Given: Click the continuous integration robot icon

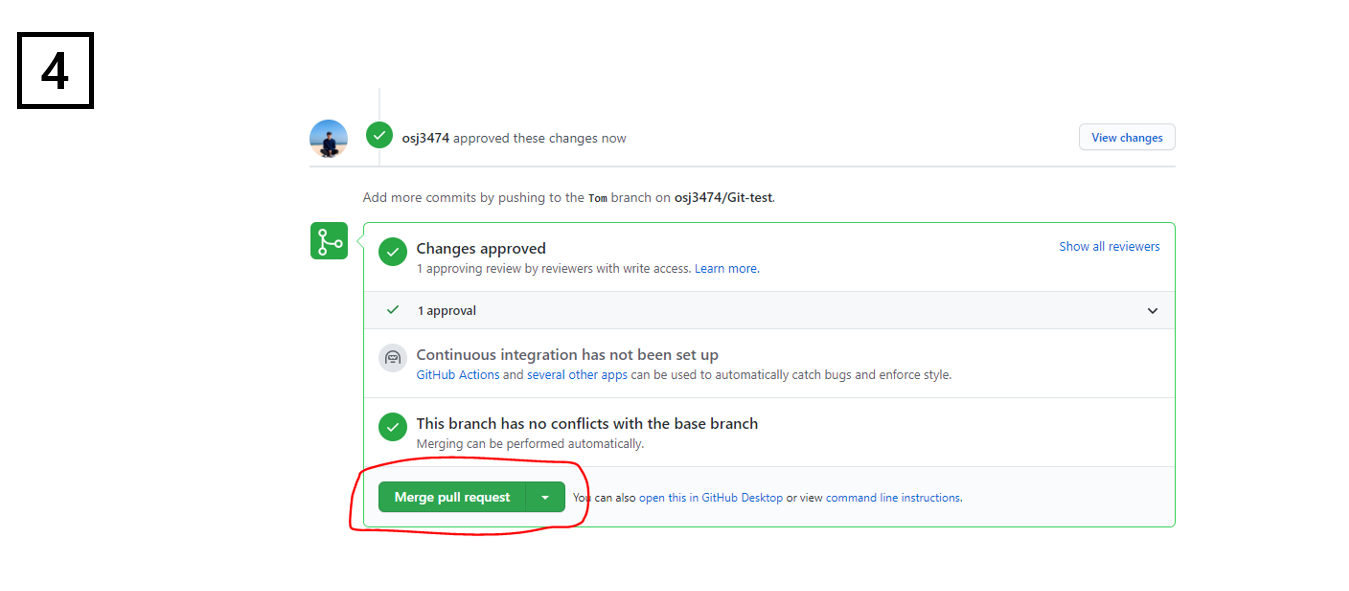Looking at the screenshot, I should 393,357.
